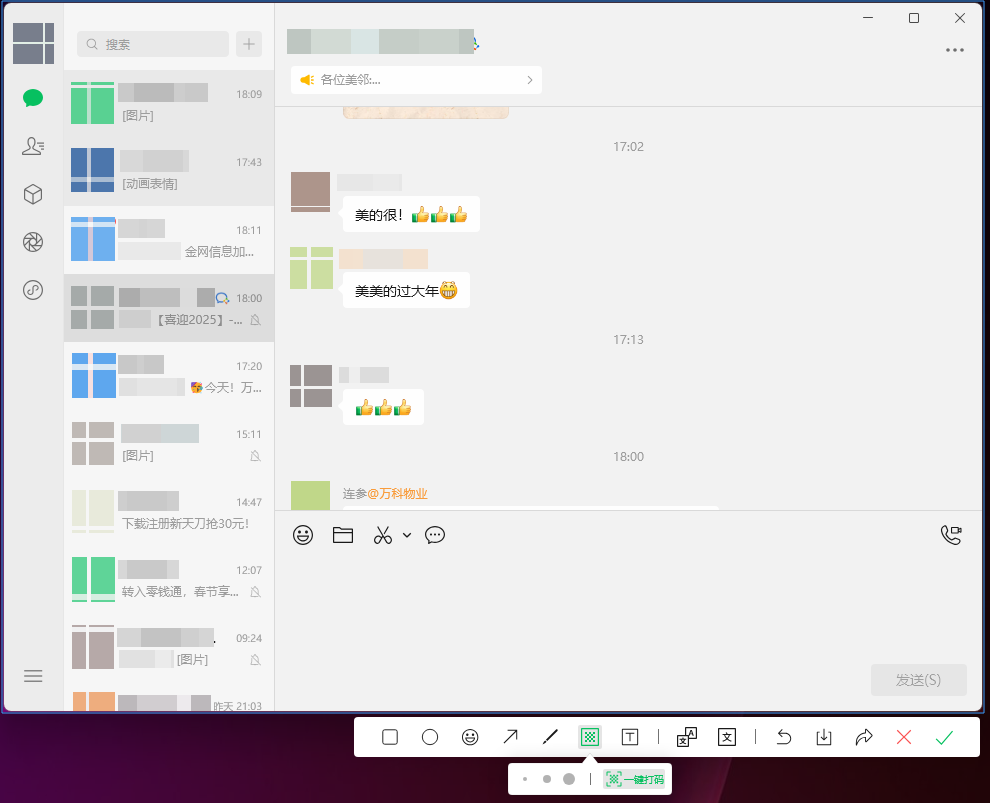
Task: Click the 一键打码 one-click mosaic button
Action: (x=635, y=779)
